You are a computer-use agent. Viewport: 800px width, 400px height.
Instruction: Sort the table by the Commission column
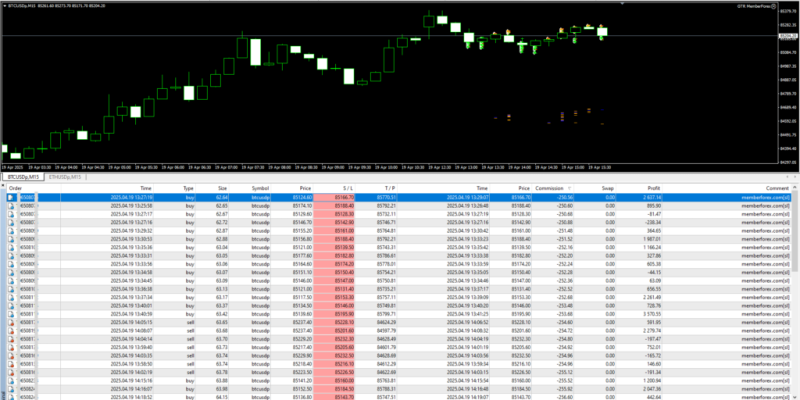coord(549,188)
